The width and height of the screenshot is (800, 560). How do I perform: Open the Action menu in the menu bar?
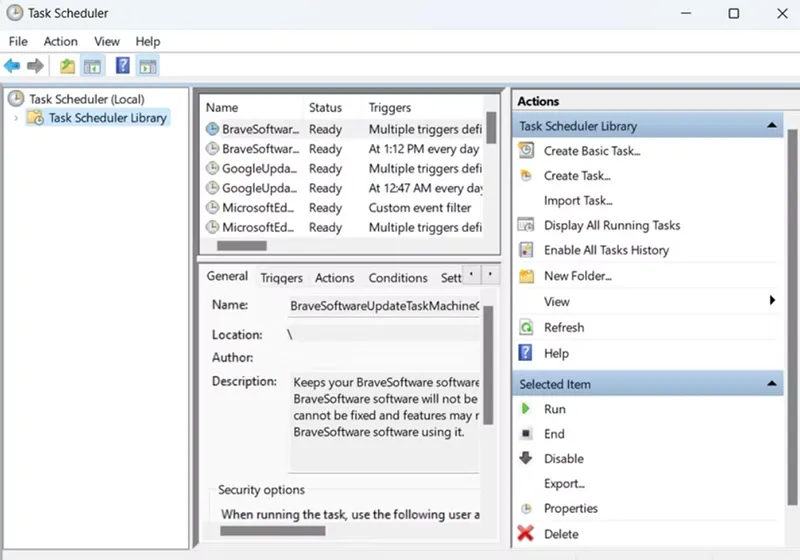60,41
